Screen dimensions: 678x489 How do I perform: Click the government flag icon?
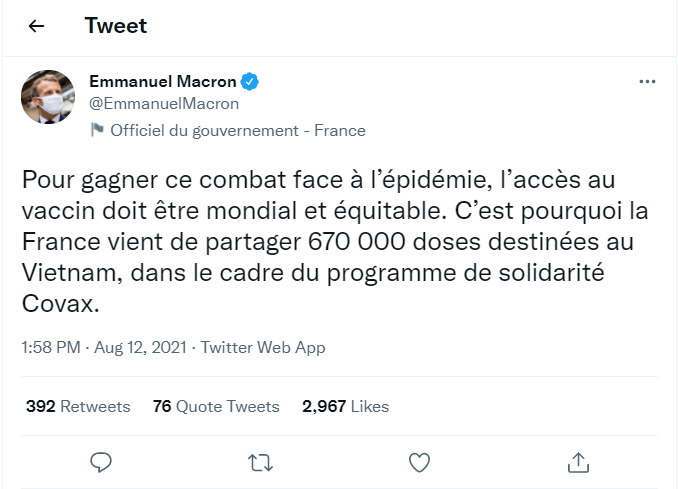[97, 130]
